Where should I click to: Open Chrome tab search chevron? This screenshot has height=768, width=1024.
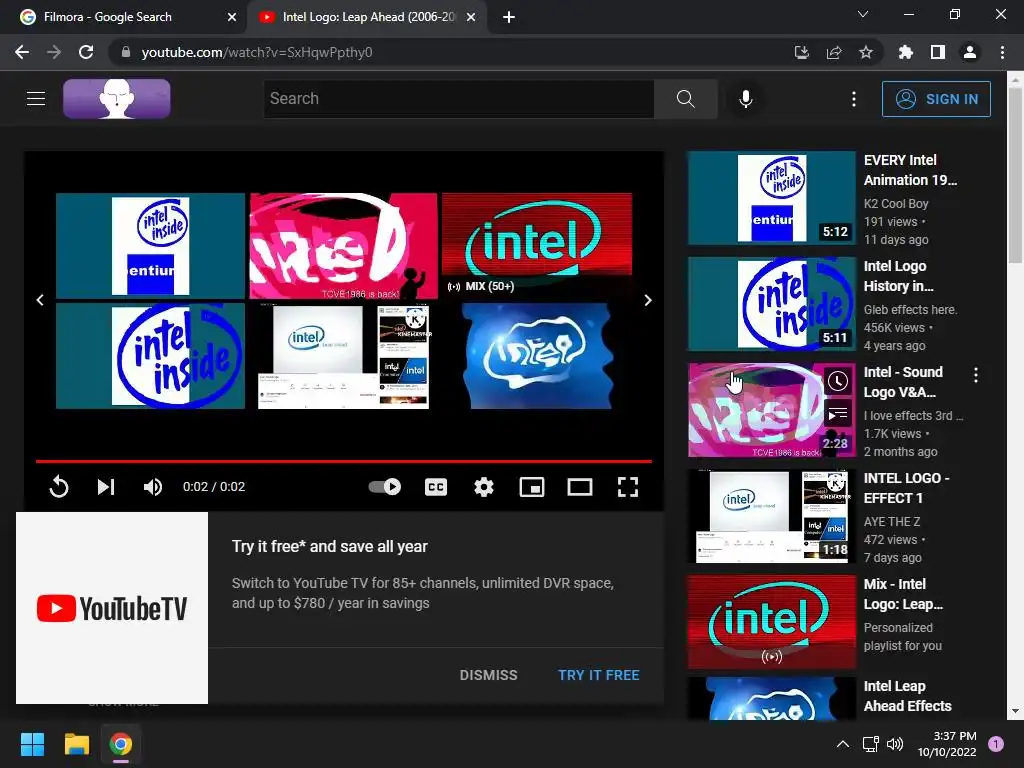pyautogui.click(x=863, y=14)
